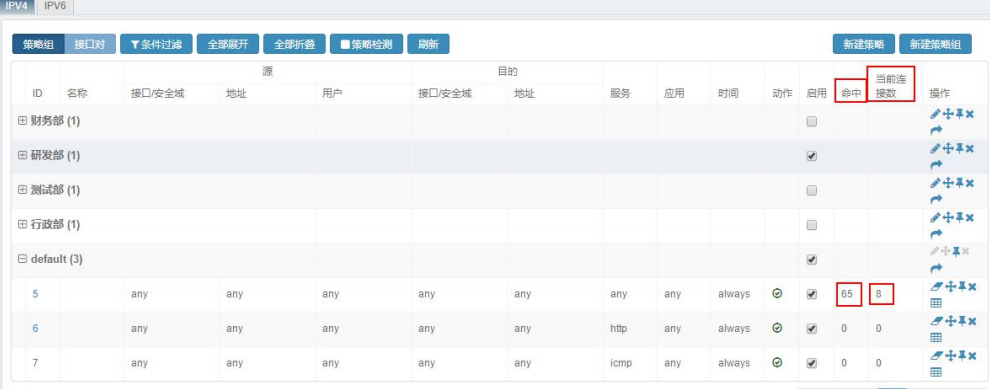Click the move icon in 研发部 row

tap(947, 148)
